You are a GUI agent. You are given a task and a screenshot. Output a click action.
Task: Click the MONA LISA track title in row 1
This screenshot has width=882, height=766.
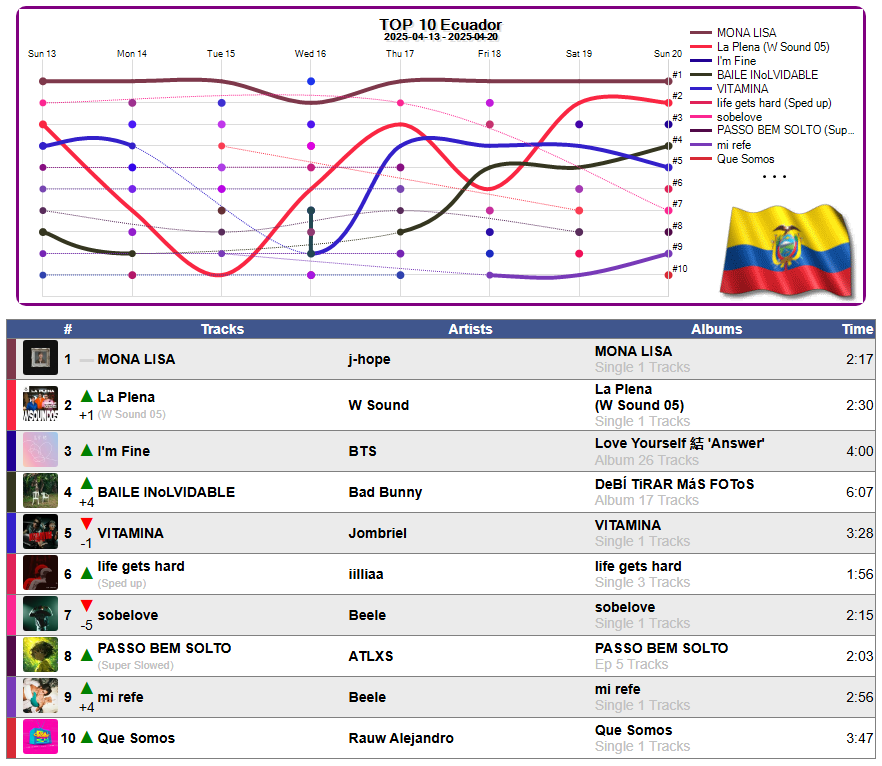click(x=136, y=359)
